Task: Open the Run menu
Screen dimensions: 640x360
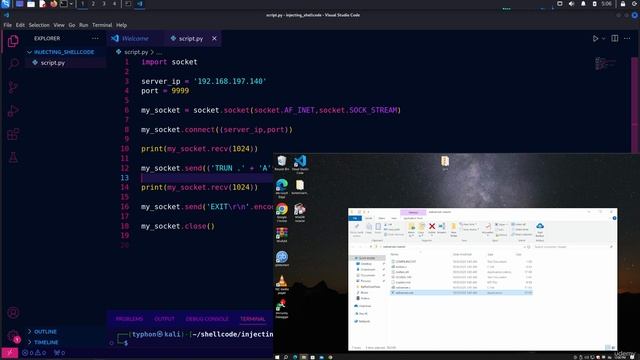Action: point(84,25)
